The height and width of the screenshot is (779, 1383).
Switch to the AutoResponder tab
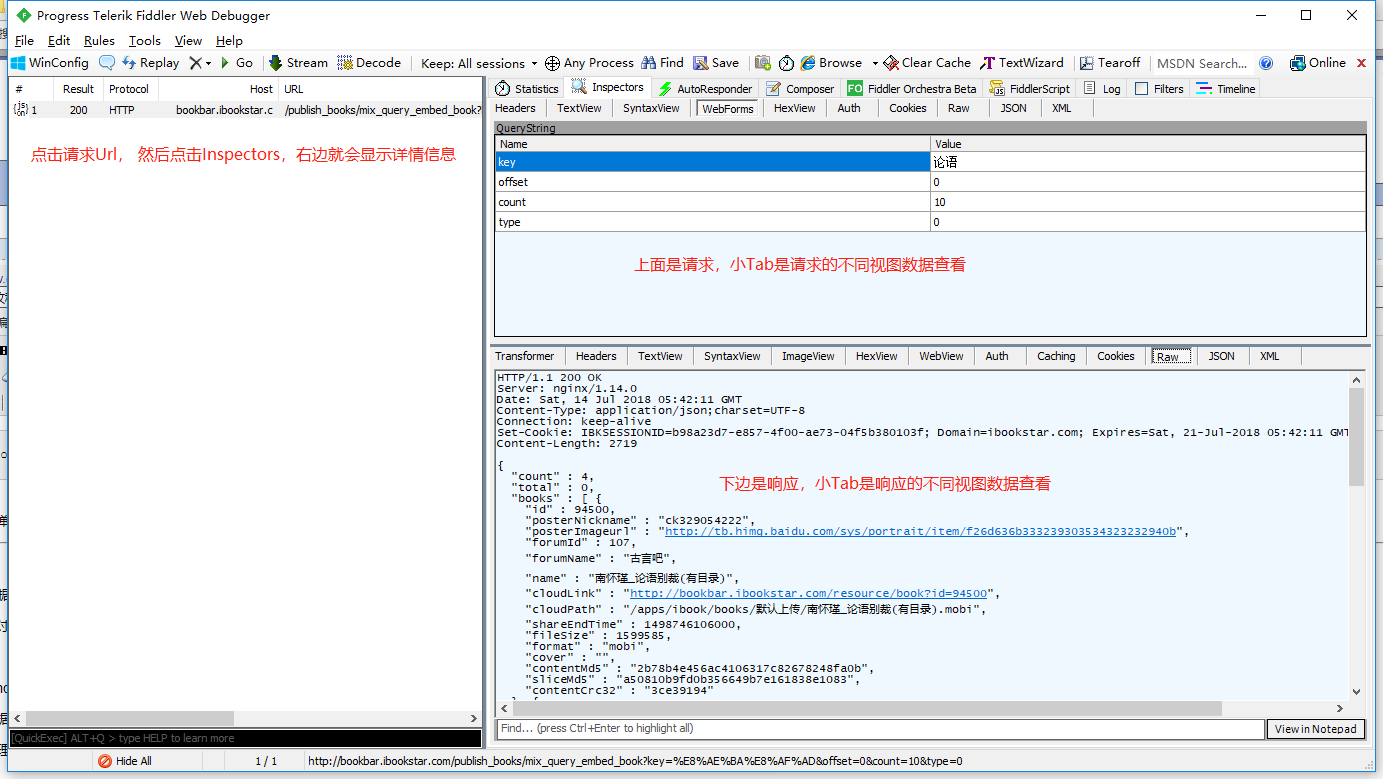tap(704, 89)
